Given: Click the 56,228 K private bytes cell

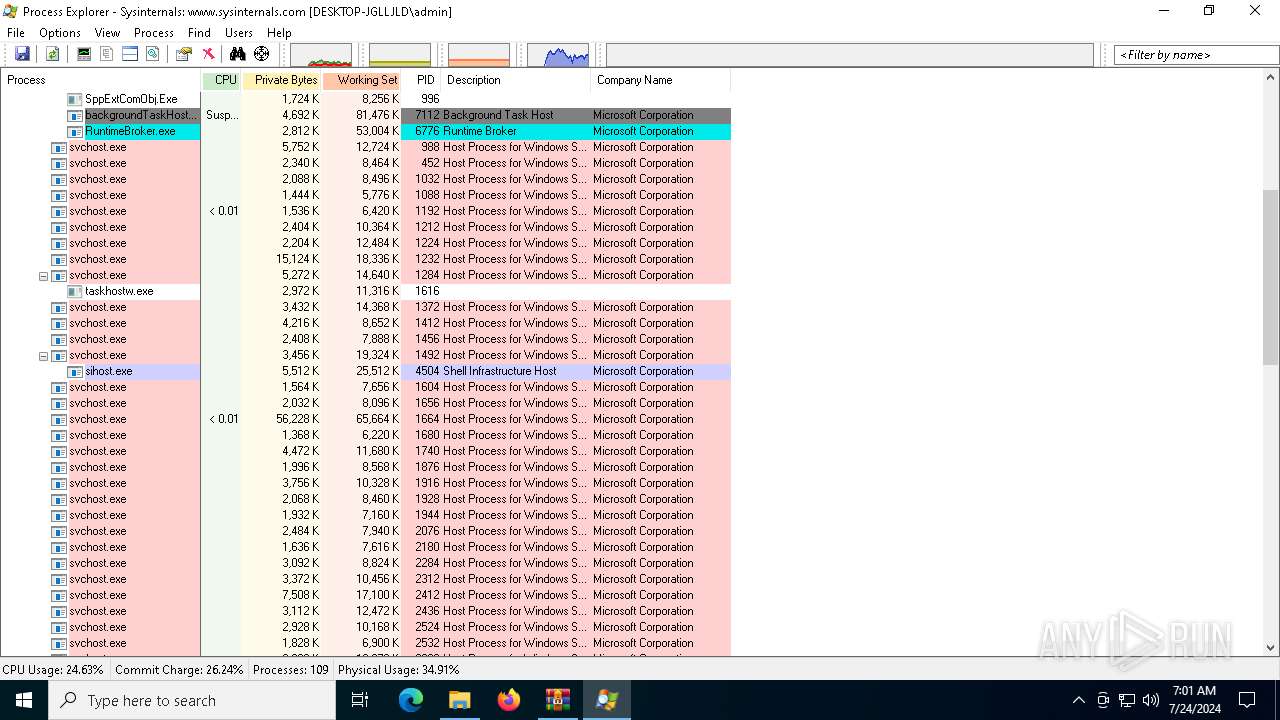Looking at the screenshot, I should (297, 419).
